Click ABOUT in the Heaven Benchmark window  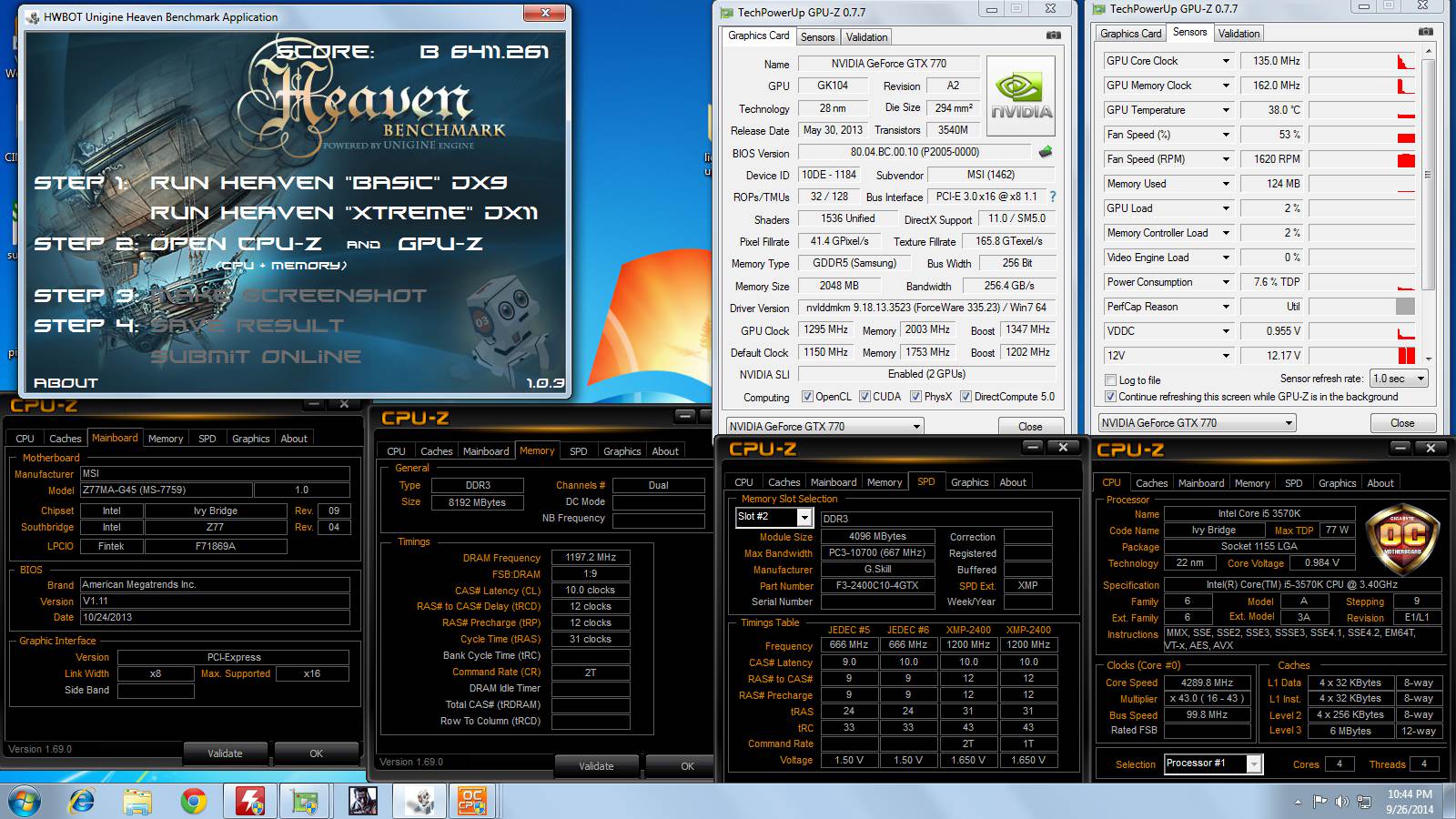coord(66,383)
